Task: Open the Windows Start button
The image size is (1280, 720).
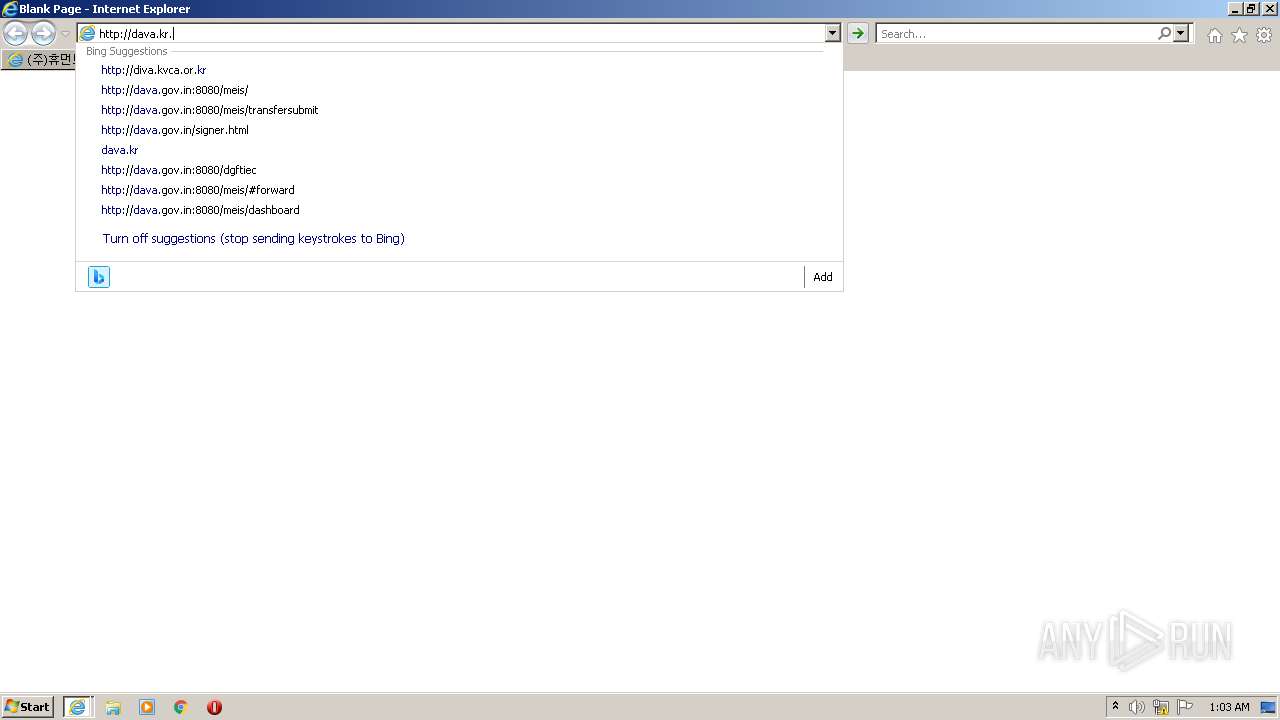Action: point(28,707)
